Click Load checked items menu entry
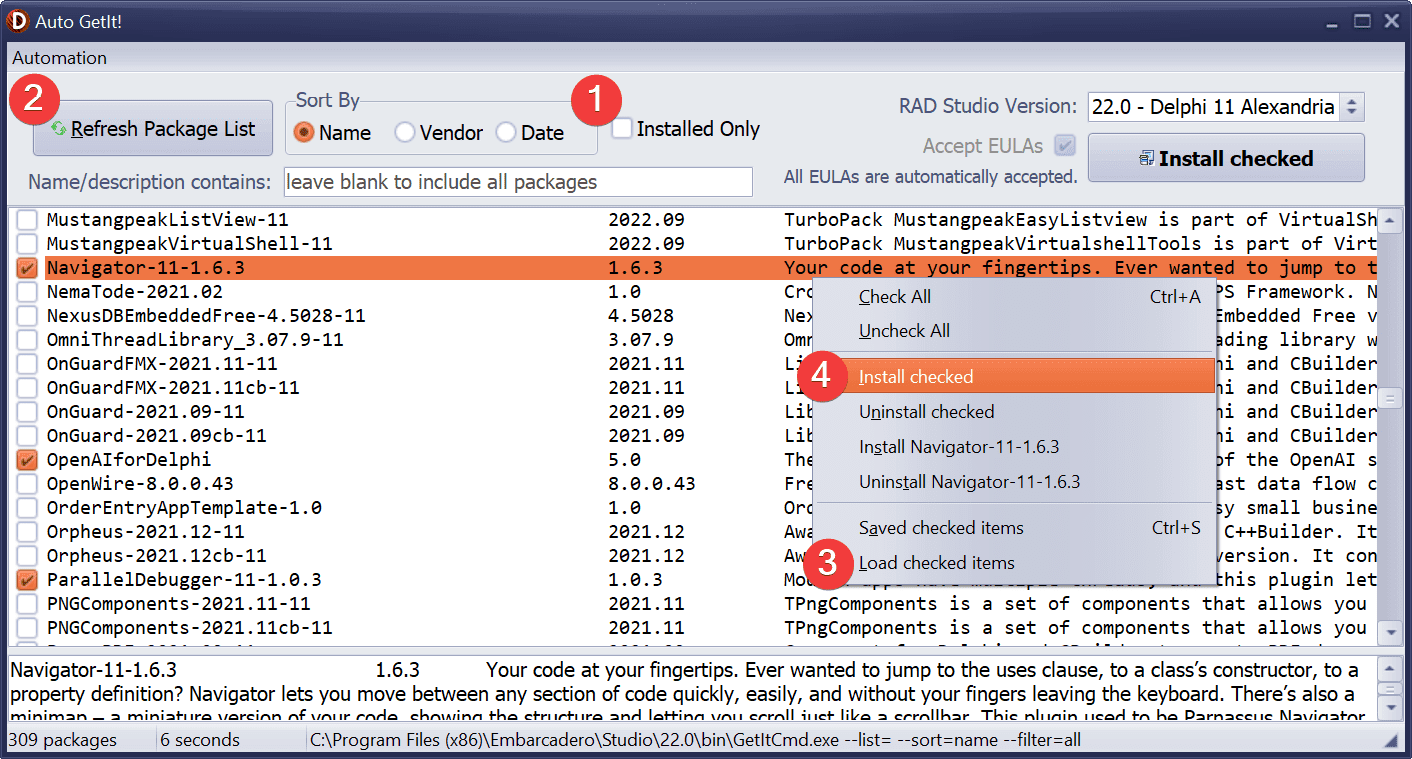This screenshot has width=1412, height=759. (1015, 563)
